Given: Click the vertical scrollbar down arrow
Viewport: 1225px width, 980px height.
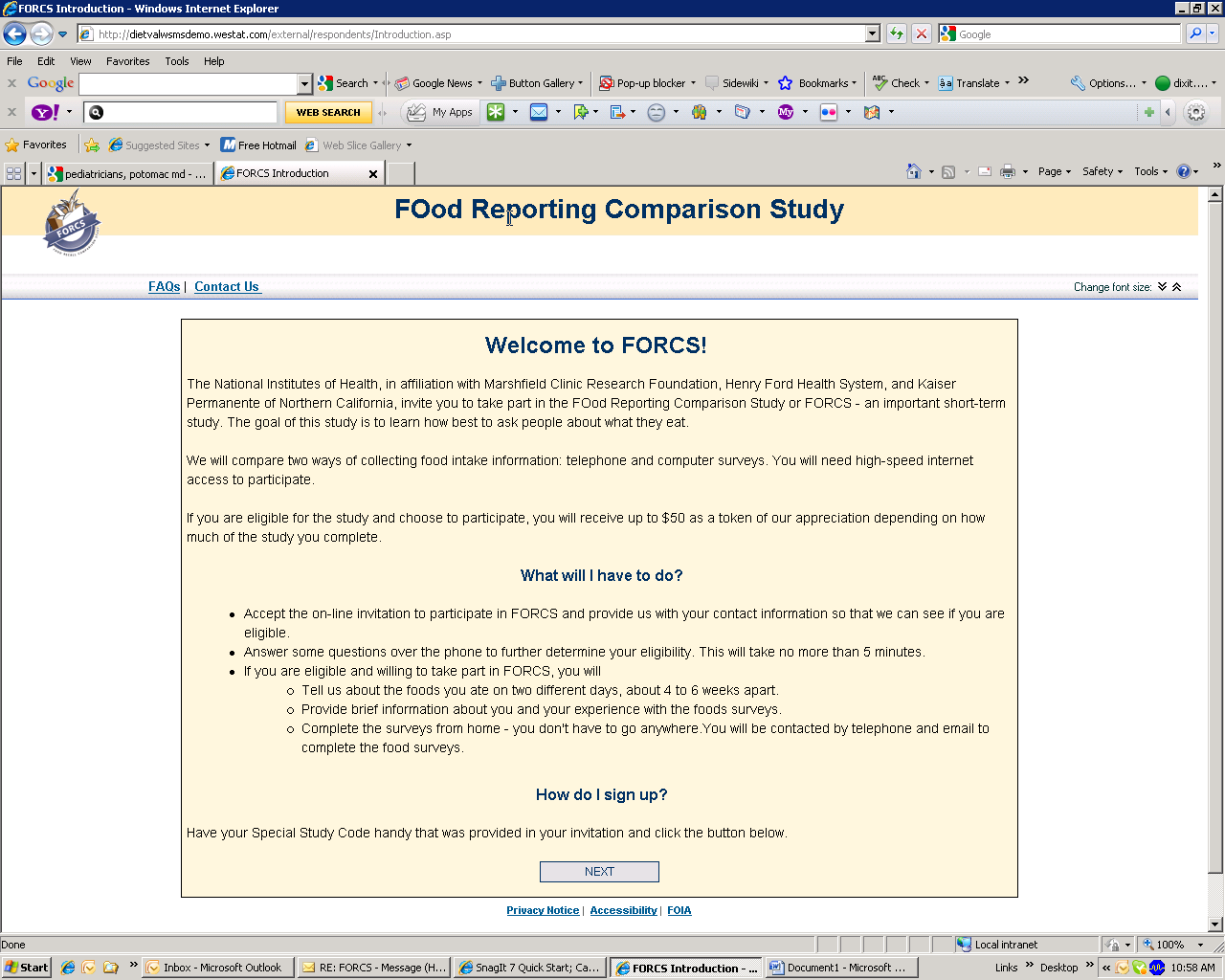Looking at the screenshot, I should [1215, 924].
